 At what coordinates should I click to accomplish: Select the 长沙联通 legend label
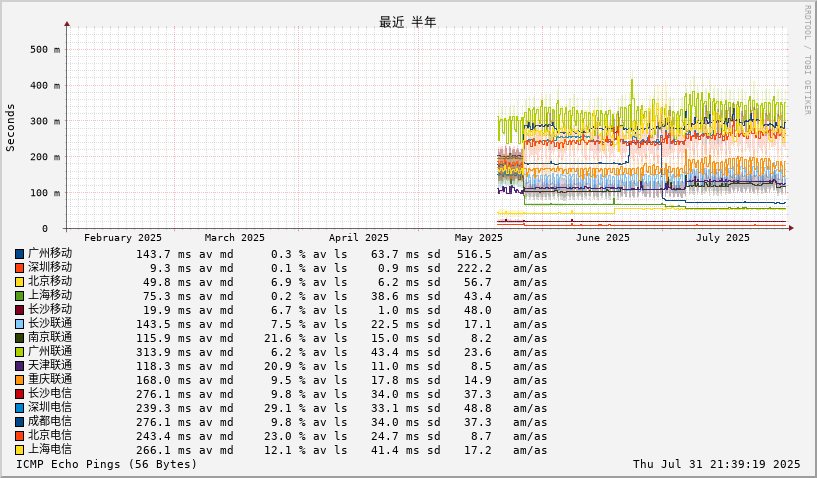pos(50,324)
